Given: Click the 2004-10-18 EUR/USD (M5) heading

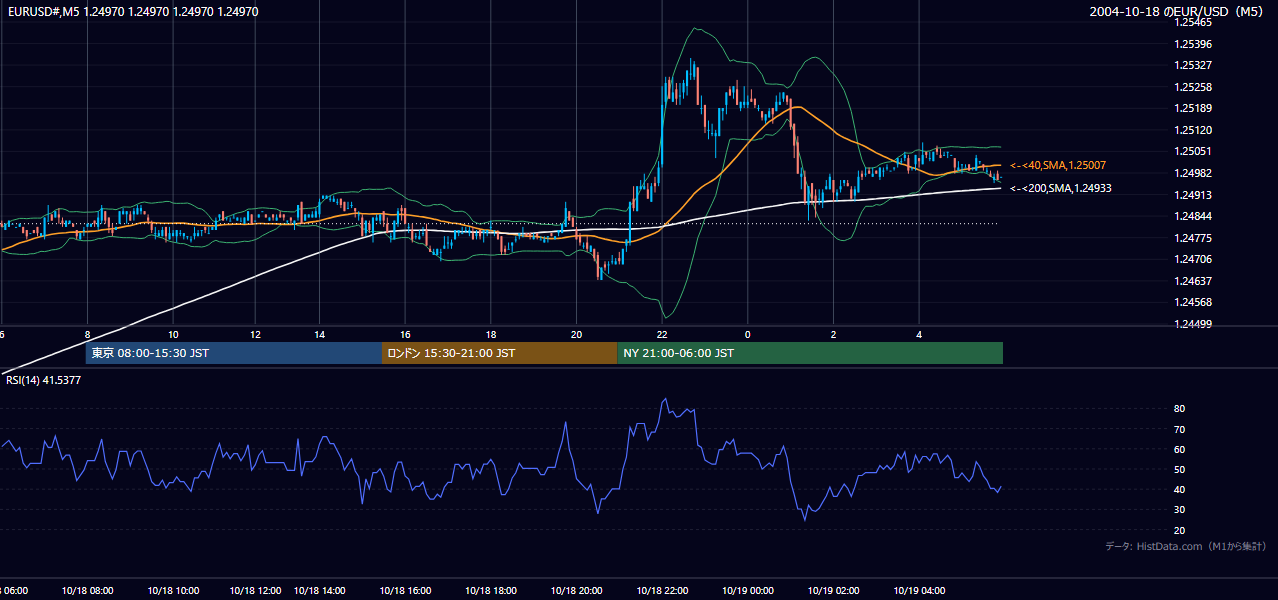Looking at the screenshot, I should [1178, 11].
